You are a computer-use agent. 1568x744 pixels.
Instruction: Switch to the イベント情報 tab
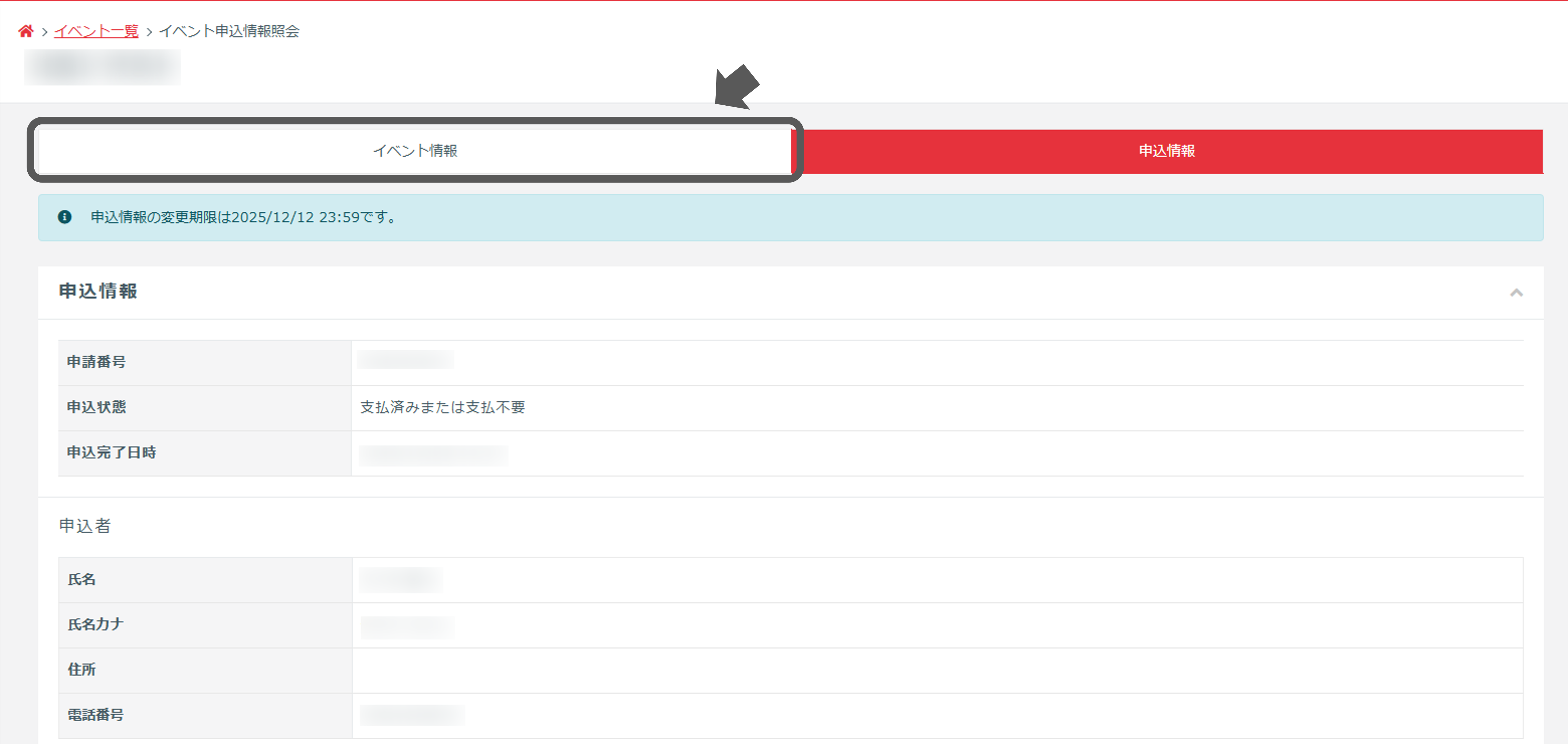click(415, 151)
